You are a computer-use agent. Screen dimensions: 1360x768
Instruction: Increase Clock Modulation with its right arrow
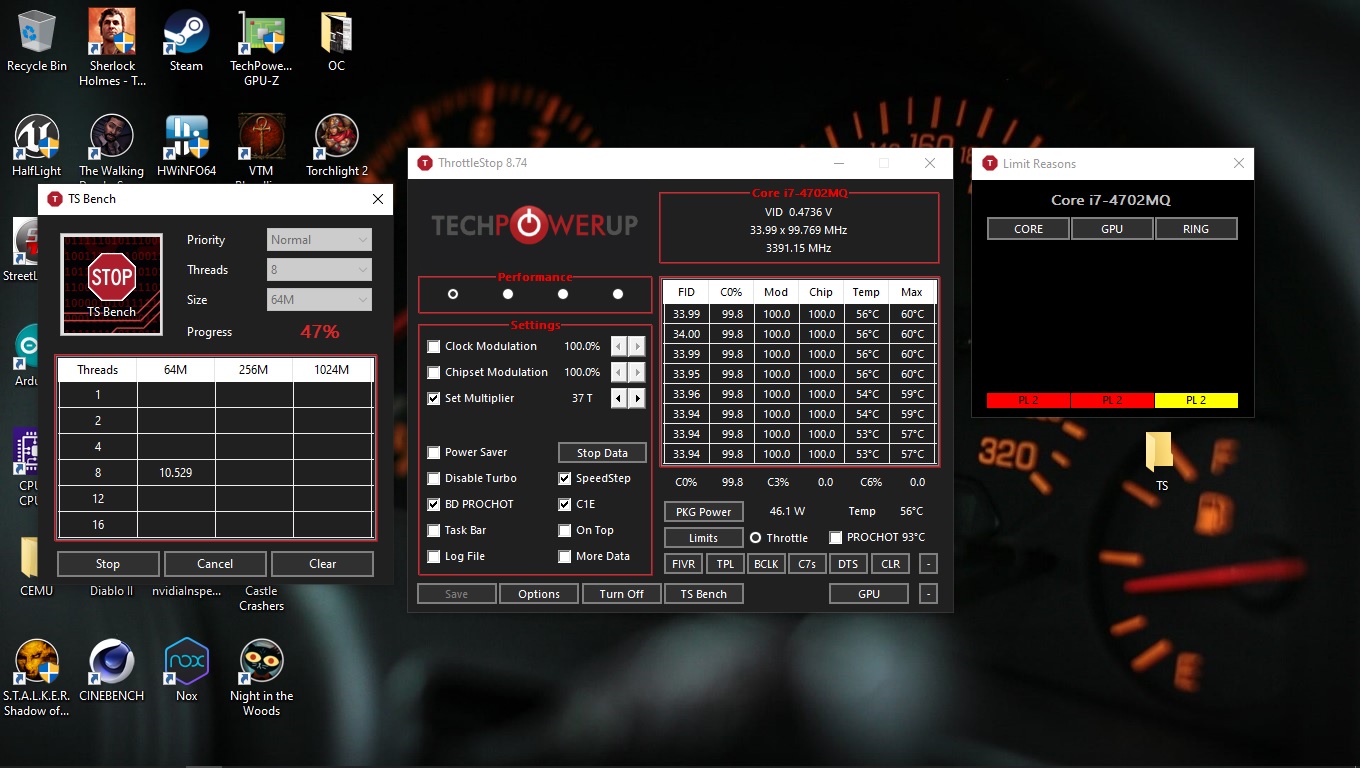637,346
